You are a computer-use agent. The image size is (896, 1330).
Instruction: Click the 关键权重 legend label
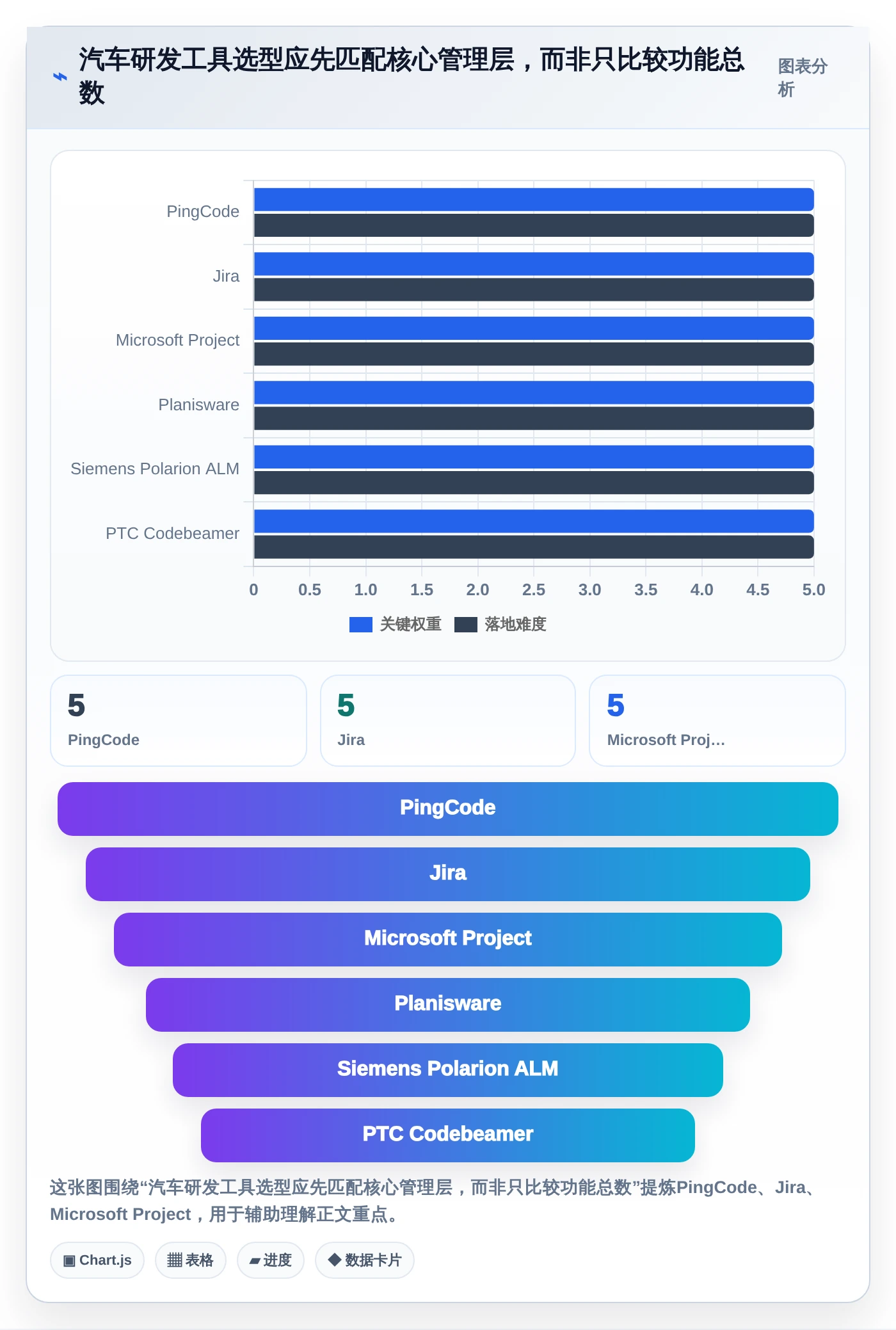(x=411, y=624)
